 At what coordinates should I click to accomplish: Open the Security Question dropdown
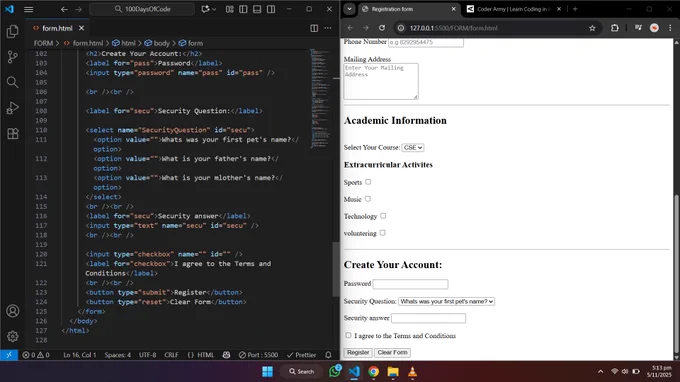(x=446, y=301)
